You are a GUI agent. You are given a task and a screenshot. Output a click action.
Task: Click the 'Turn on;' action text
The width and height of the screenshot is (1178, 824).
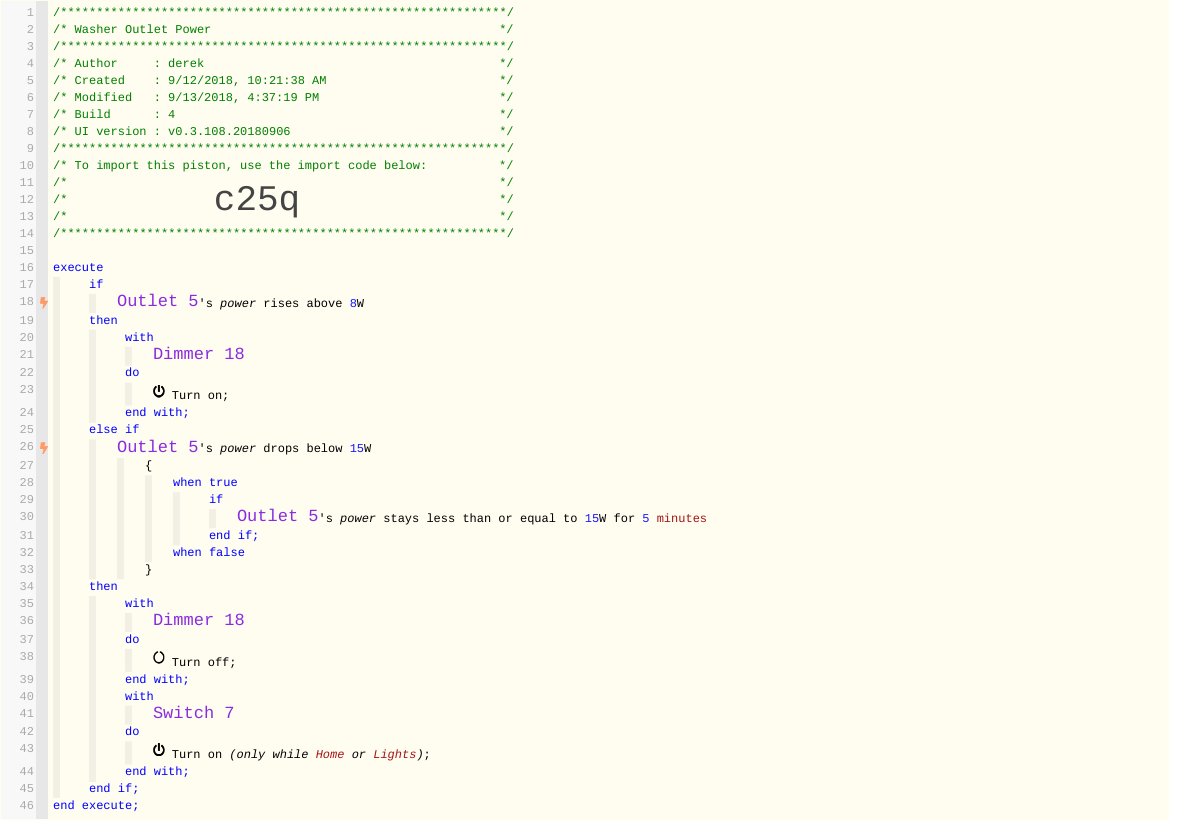[200, 396]
